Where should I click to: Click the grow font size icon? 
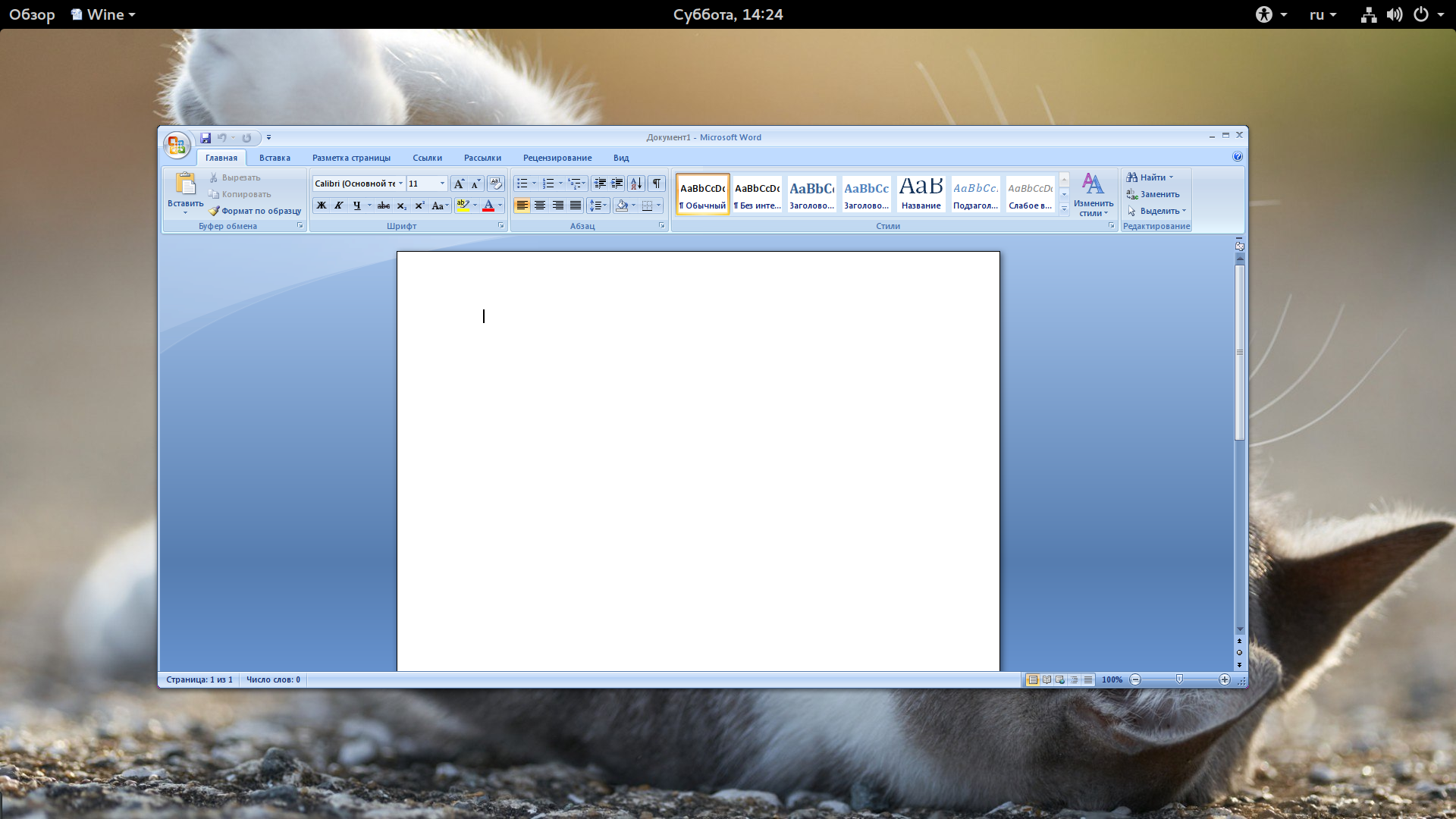coord(458,184)
